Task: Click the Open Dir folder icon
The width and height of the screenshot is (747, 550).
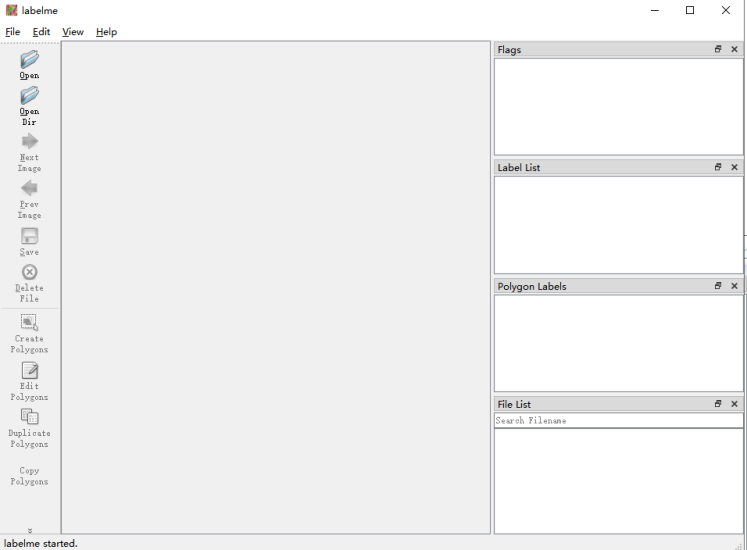Action: coord(30,95)
